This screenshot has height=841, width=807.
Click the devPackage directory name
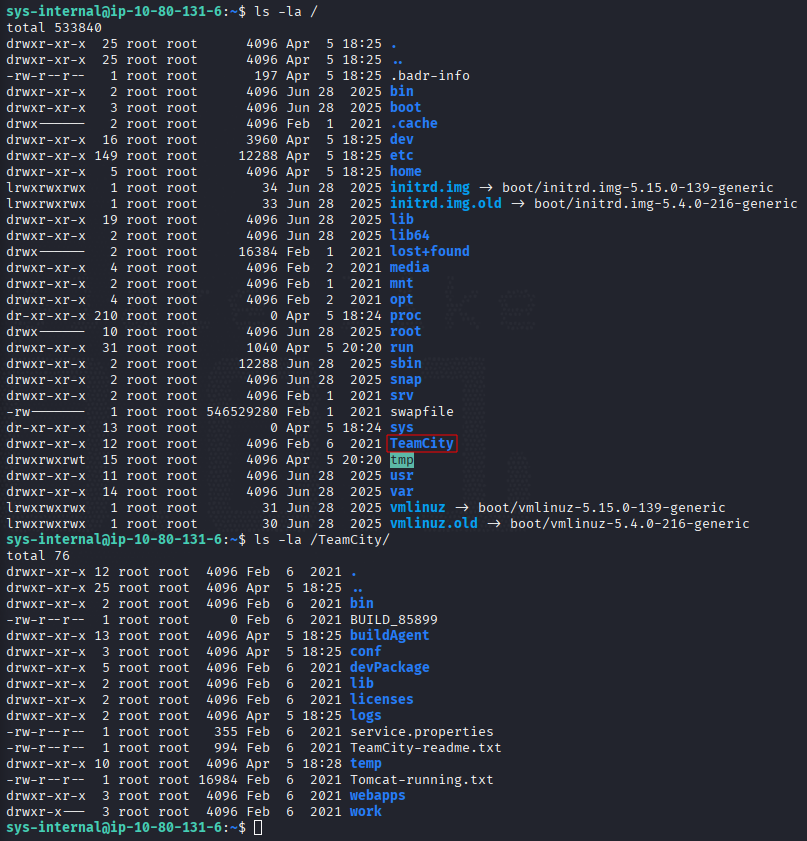(x=390, y=668)
